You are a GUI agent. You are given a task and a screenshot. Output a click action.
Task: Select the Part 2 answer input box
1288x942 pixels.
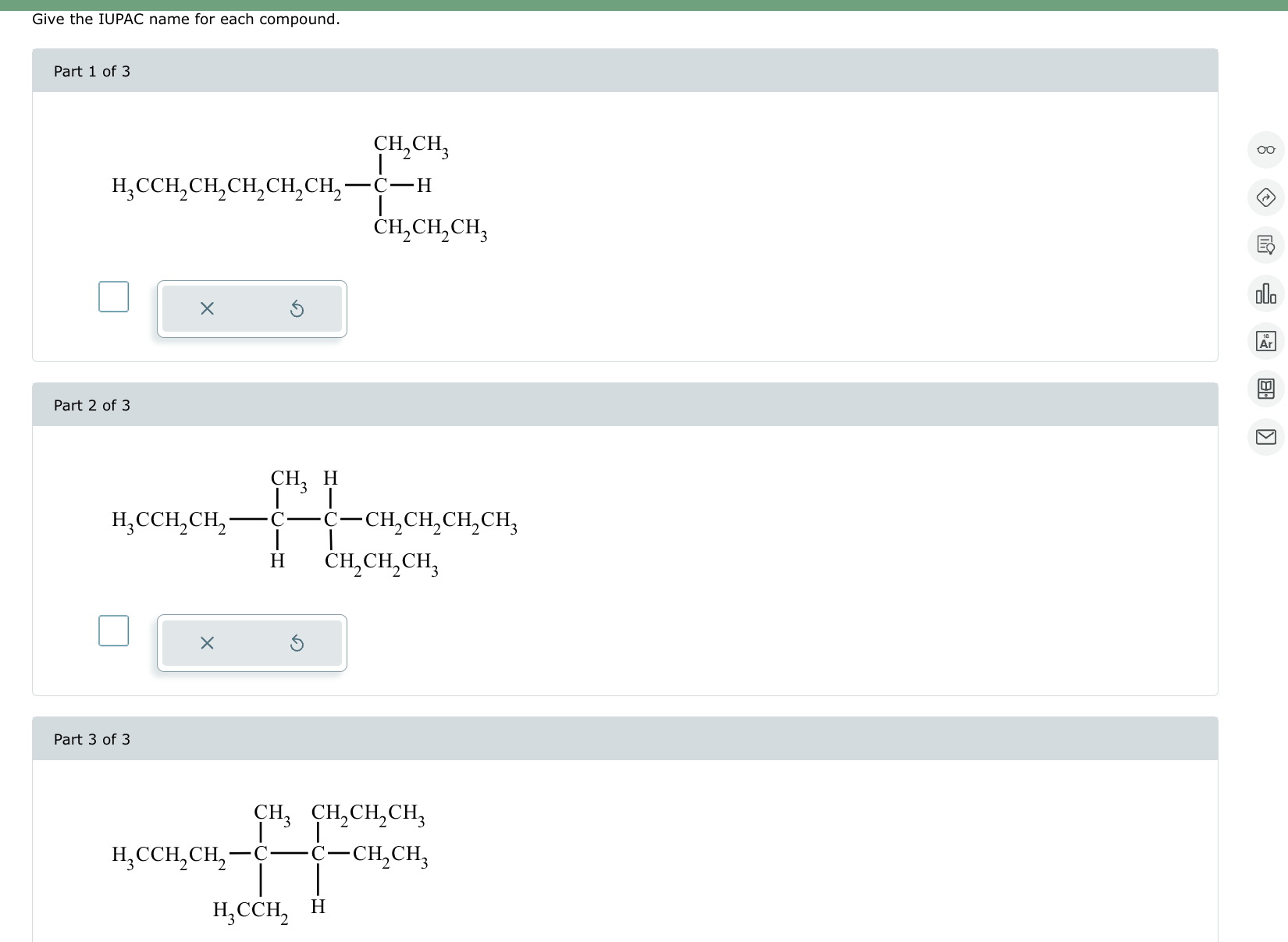click(113, 630)
